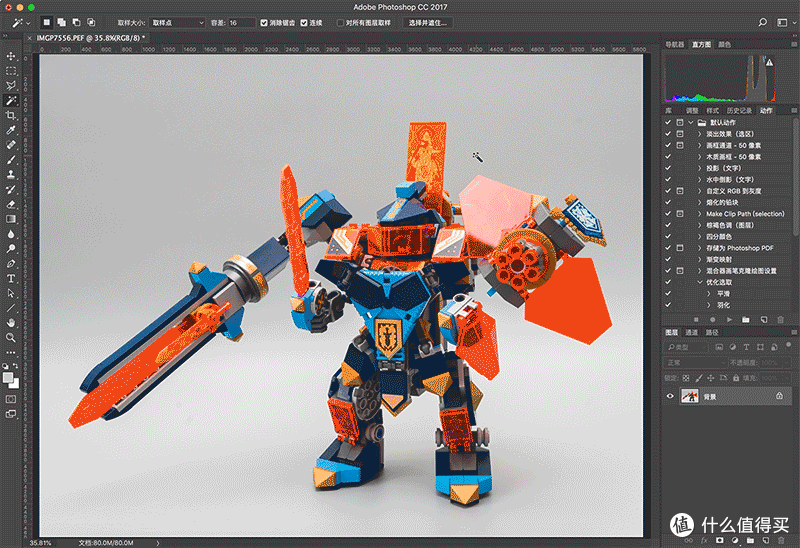
Task: Toggle checkmark for 默认动作 action set
Action: 668,122
